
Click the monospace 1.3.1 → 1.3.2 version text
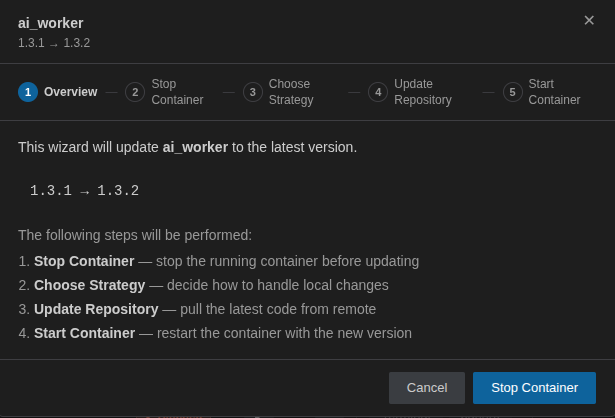pyautogui.click(x=84, y=191)
